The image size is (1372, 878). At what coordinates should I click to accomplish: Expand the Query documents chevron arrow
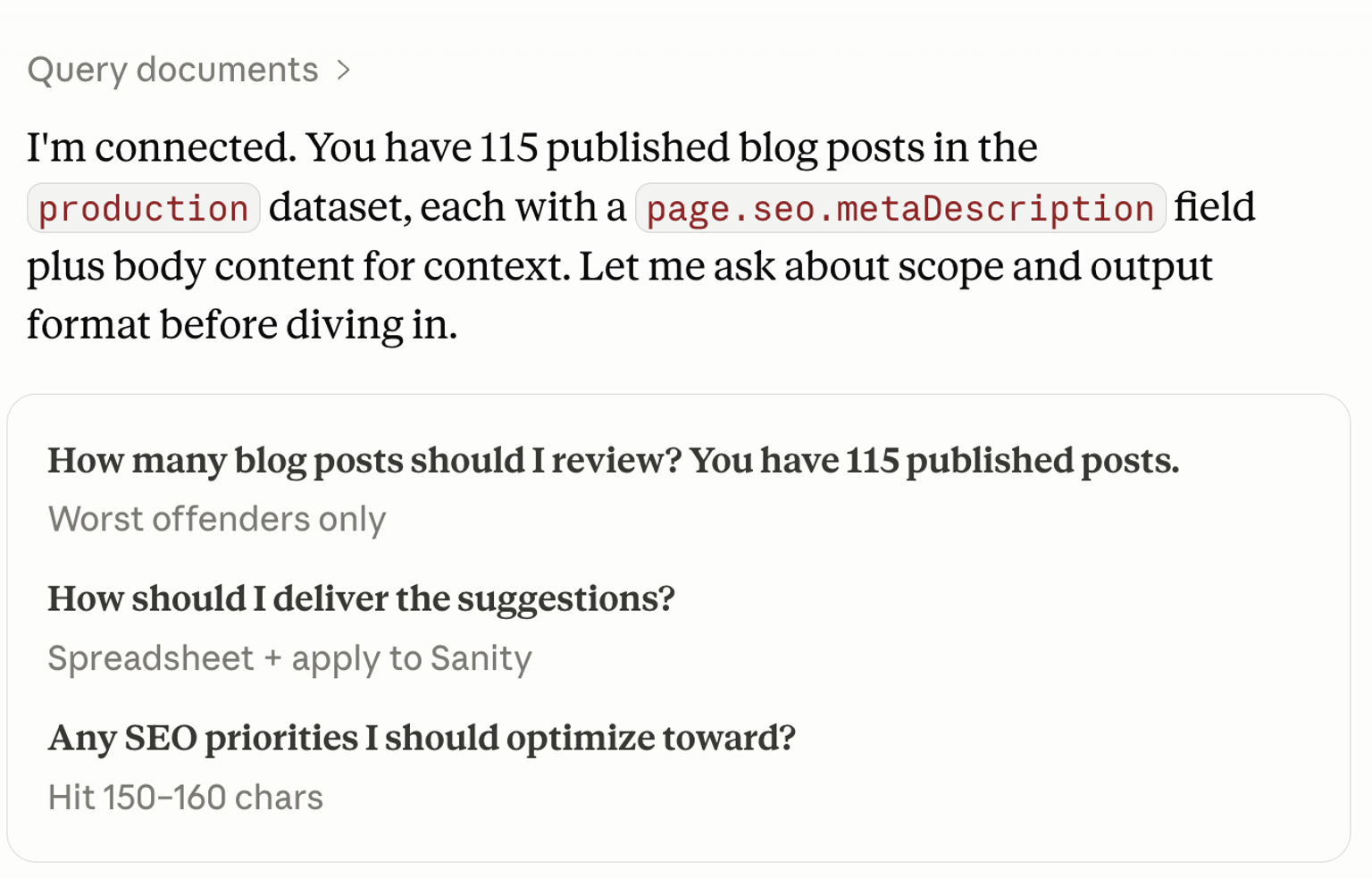coord(344,70)
